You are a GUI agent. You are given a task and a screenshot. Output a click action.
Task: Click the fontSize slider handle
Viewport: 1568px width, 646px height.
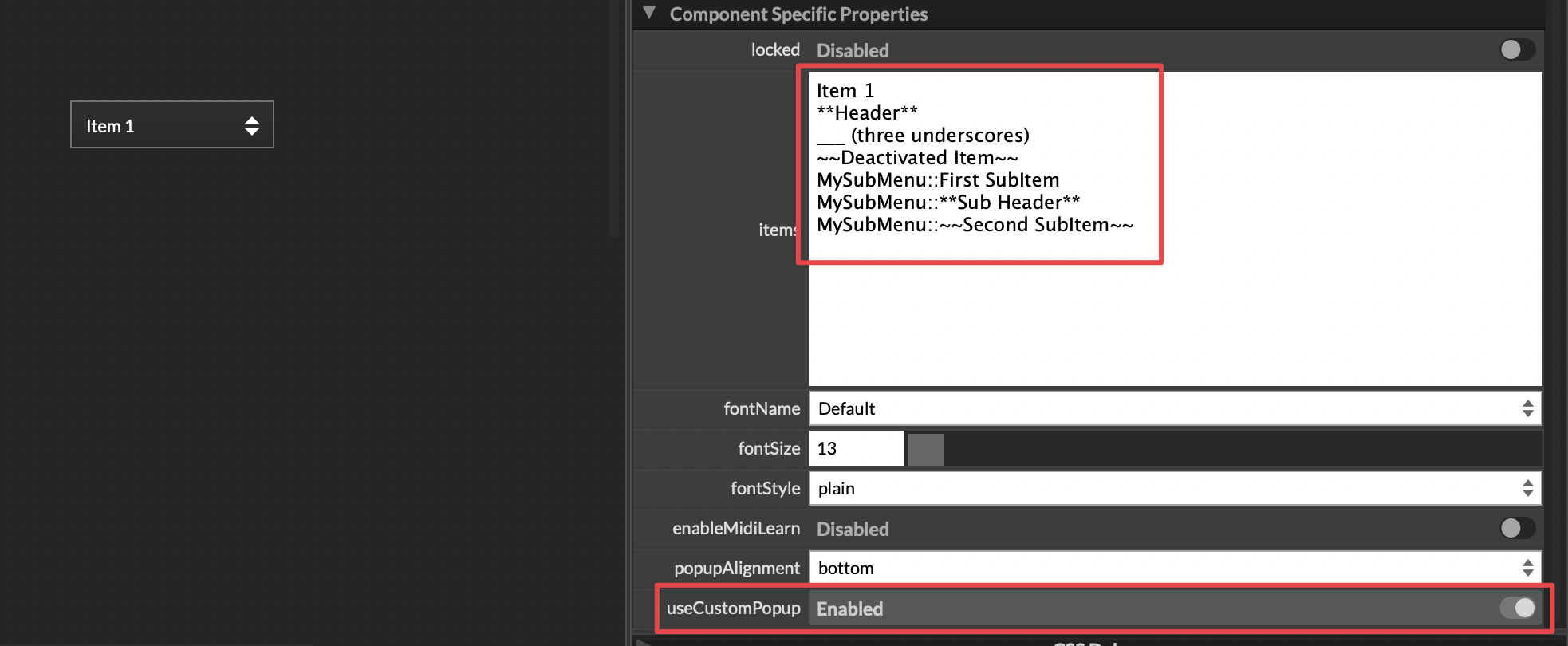point(925,449)
